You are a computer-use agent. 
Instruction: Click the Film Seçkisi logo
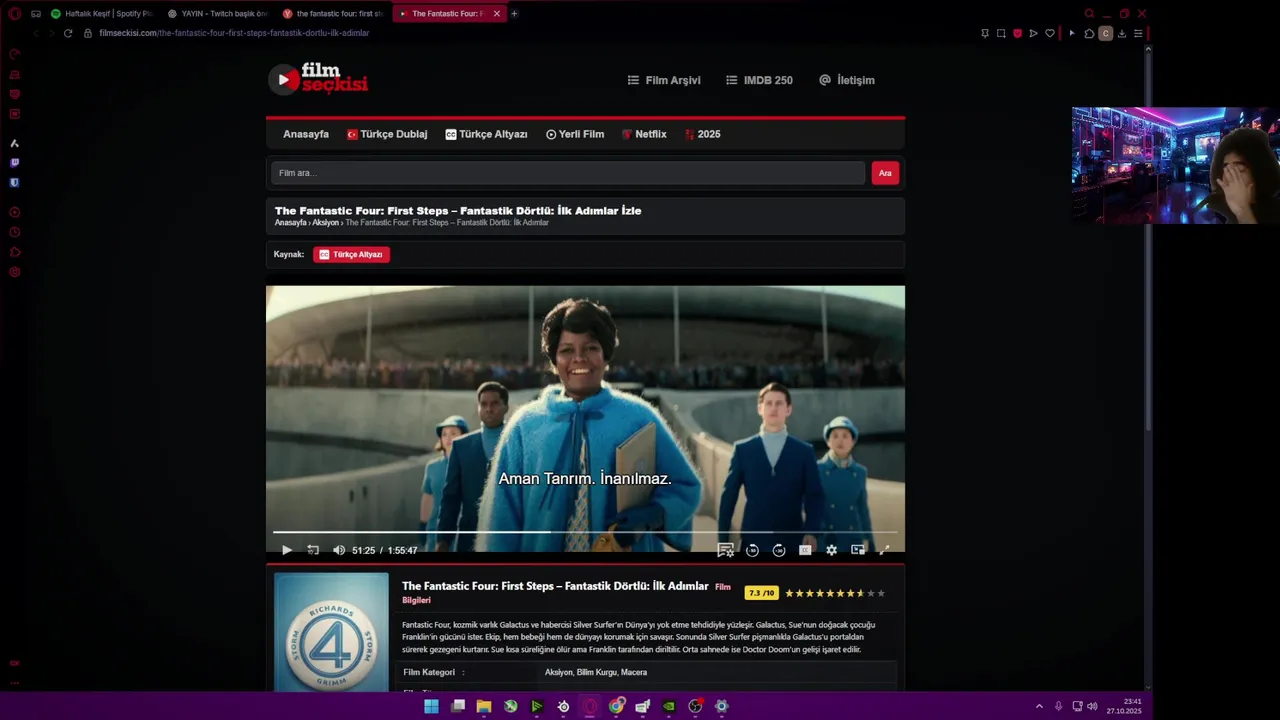pos(318,78)
